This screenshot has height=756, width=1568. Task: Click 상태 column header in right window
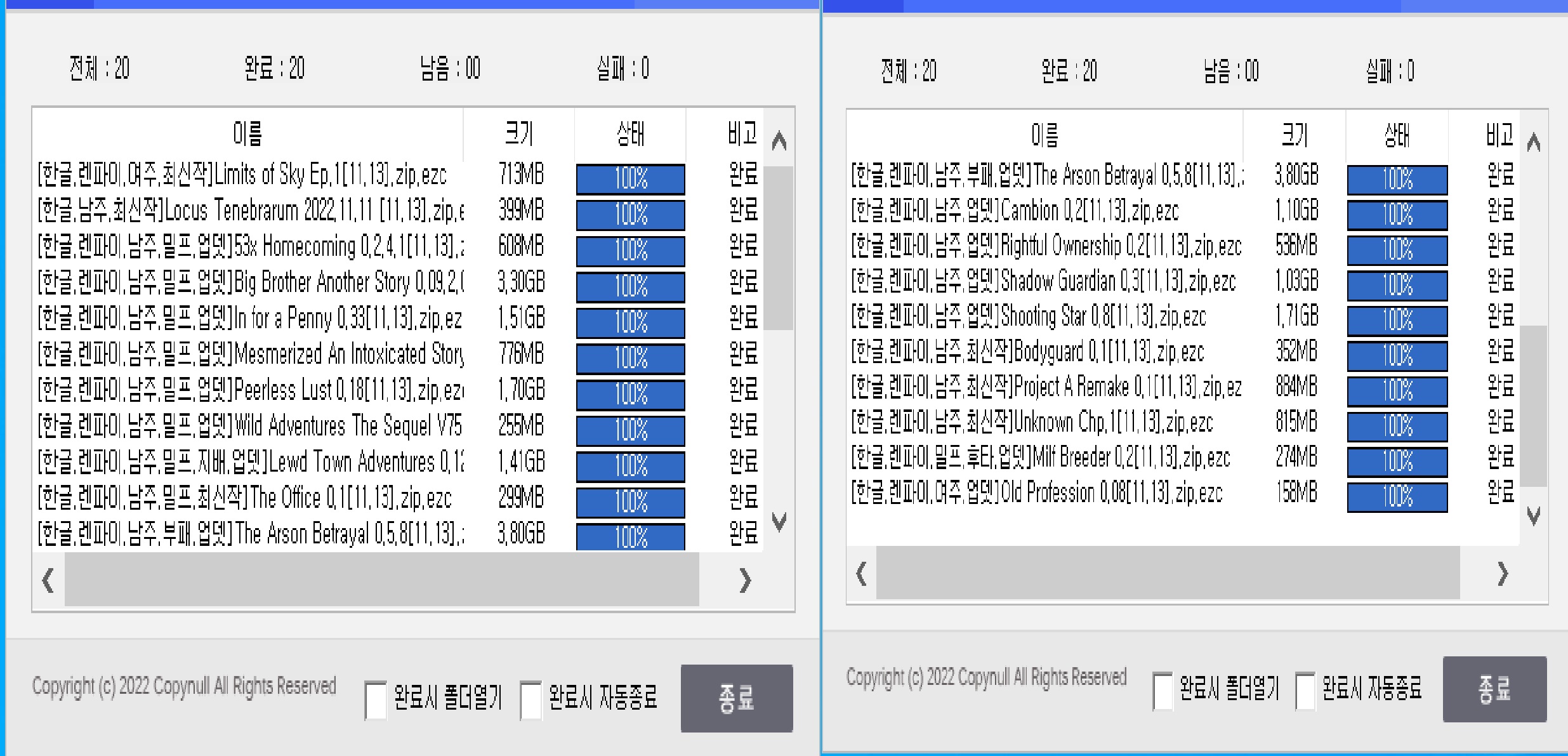point(1396,135)
